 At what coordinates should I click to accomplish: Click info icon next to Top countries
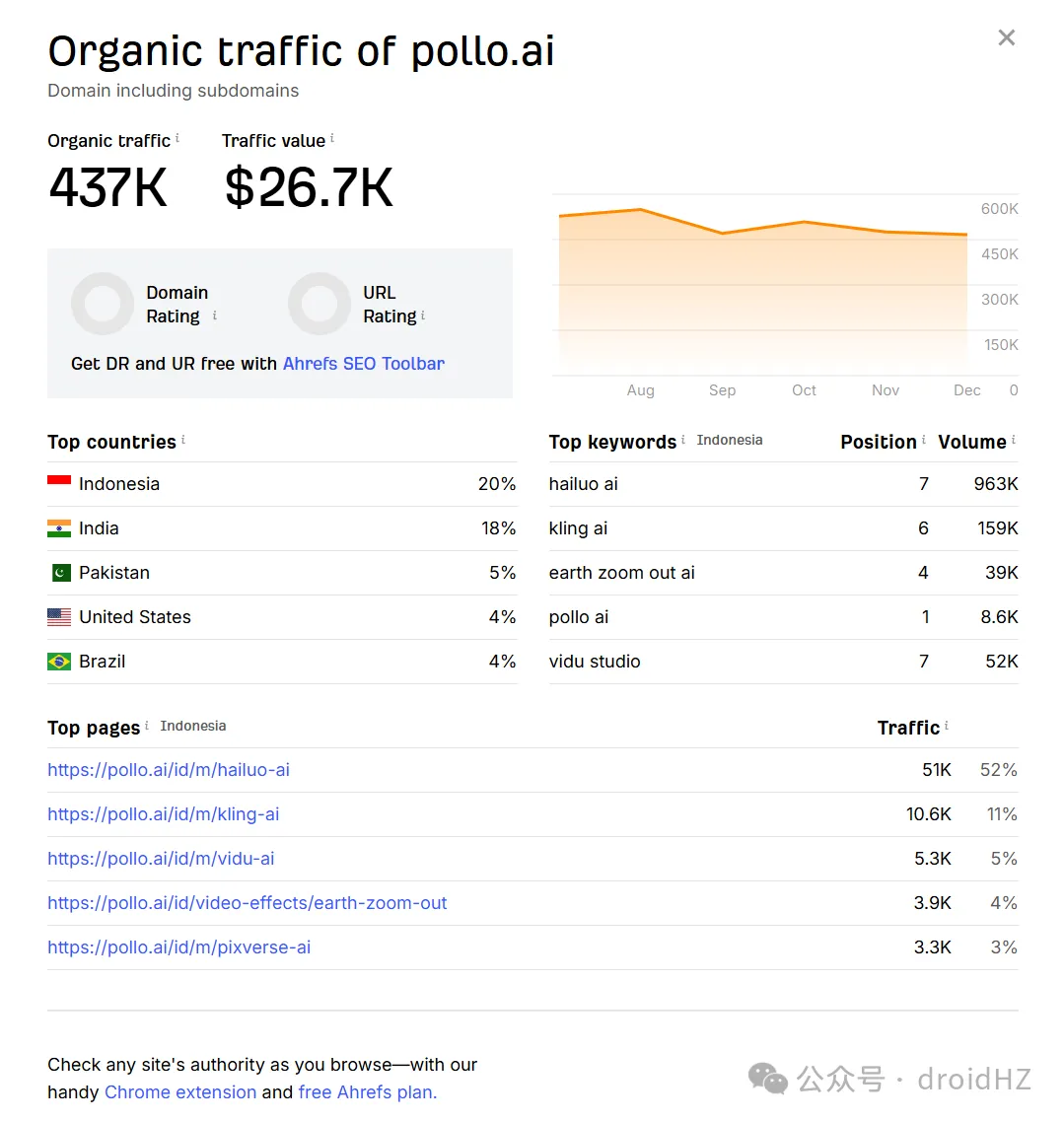pyautogui.click(x=183, y=440)
